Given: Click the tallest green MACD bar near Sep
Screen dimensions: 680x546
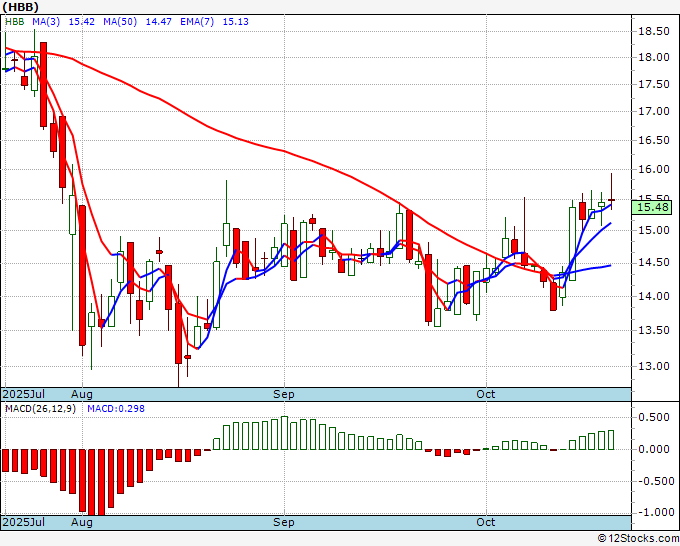Looking at the screenshot, I should tap(284, 433).
